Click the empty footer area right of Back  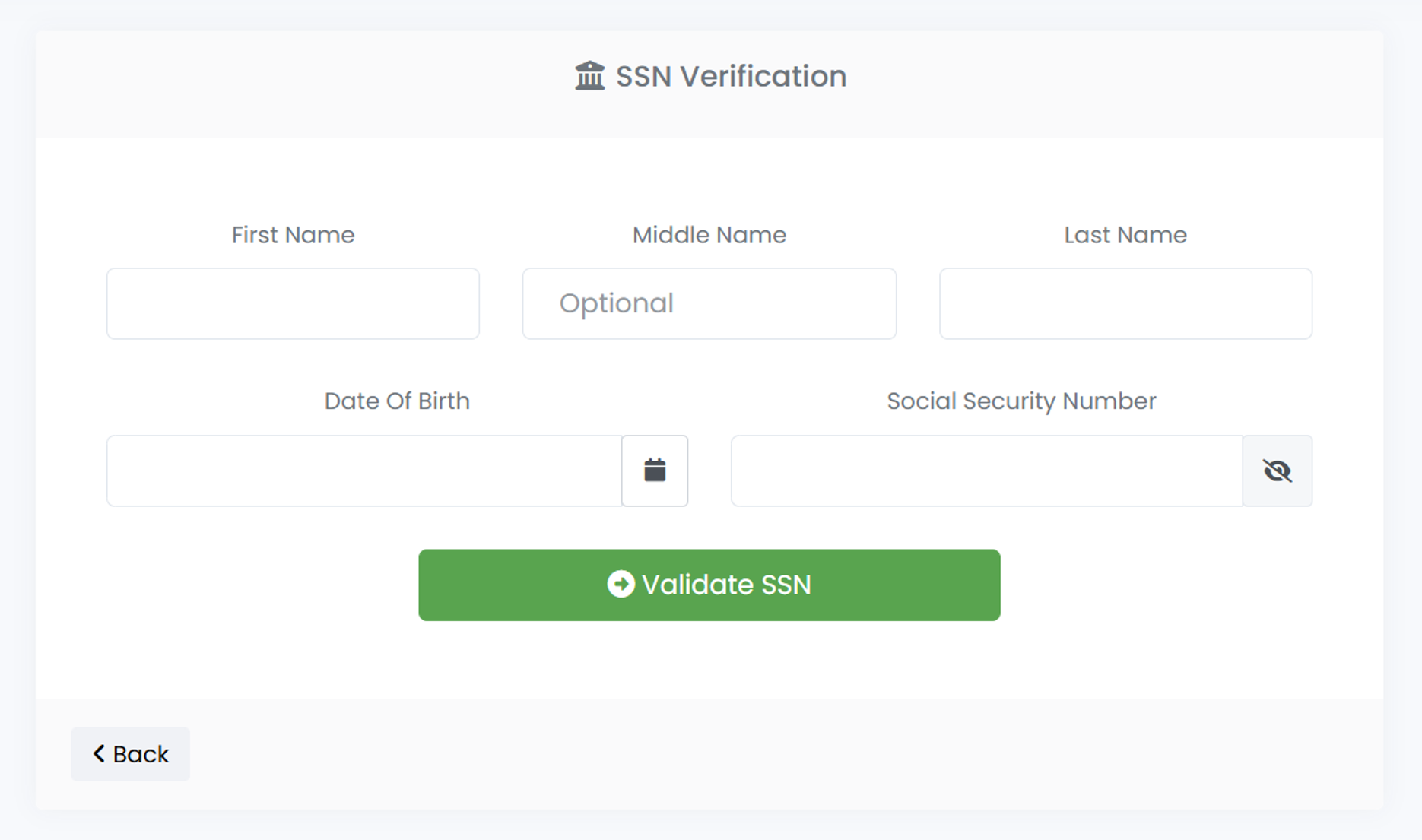(x=760, y=754)
